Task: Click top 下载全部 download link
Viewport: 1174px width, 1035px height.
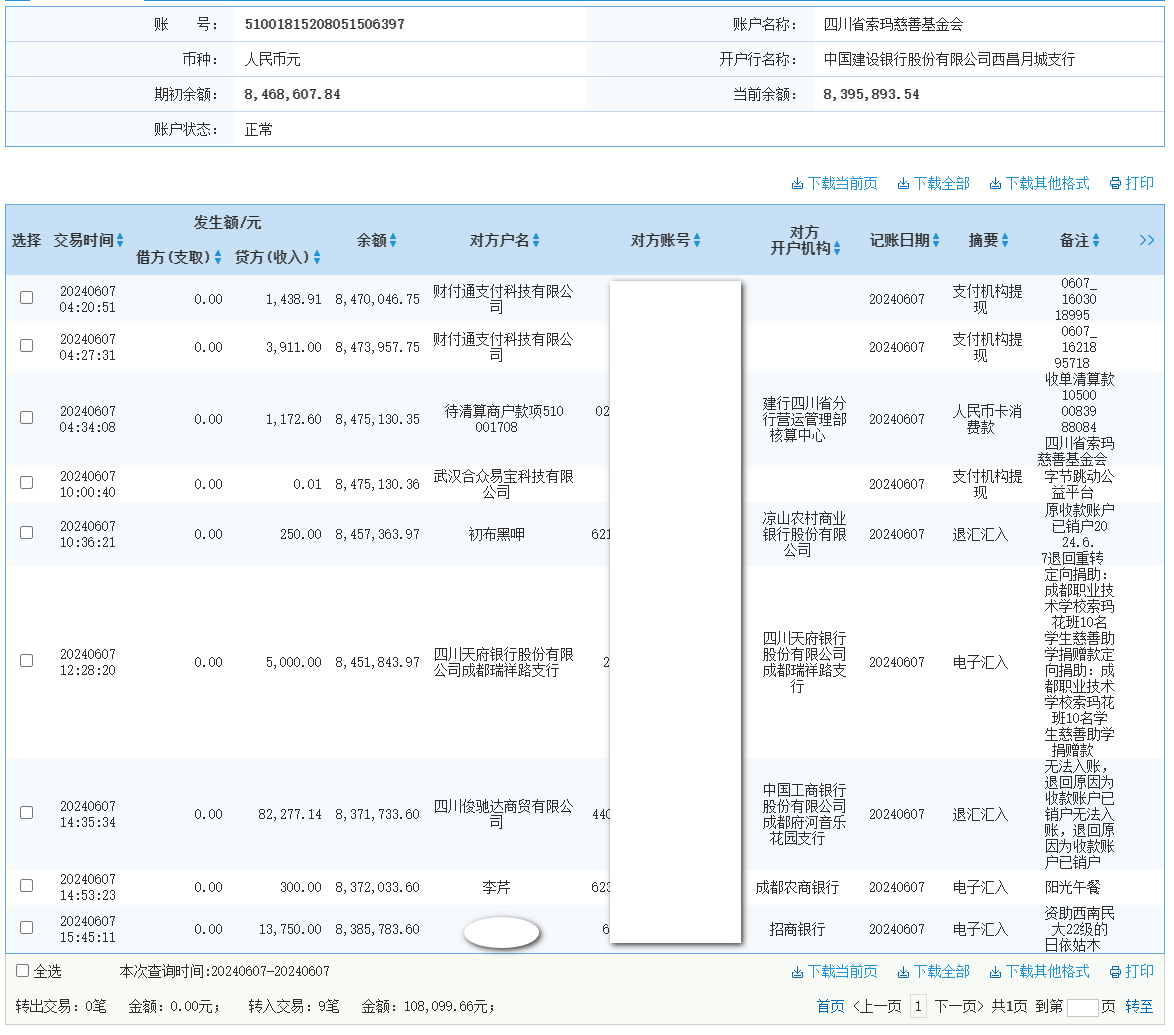Action: [x=934, y=183]
